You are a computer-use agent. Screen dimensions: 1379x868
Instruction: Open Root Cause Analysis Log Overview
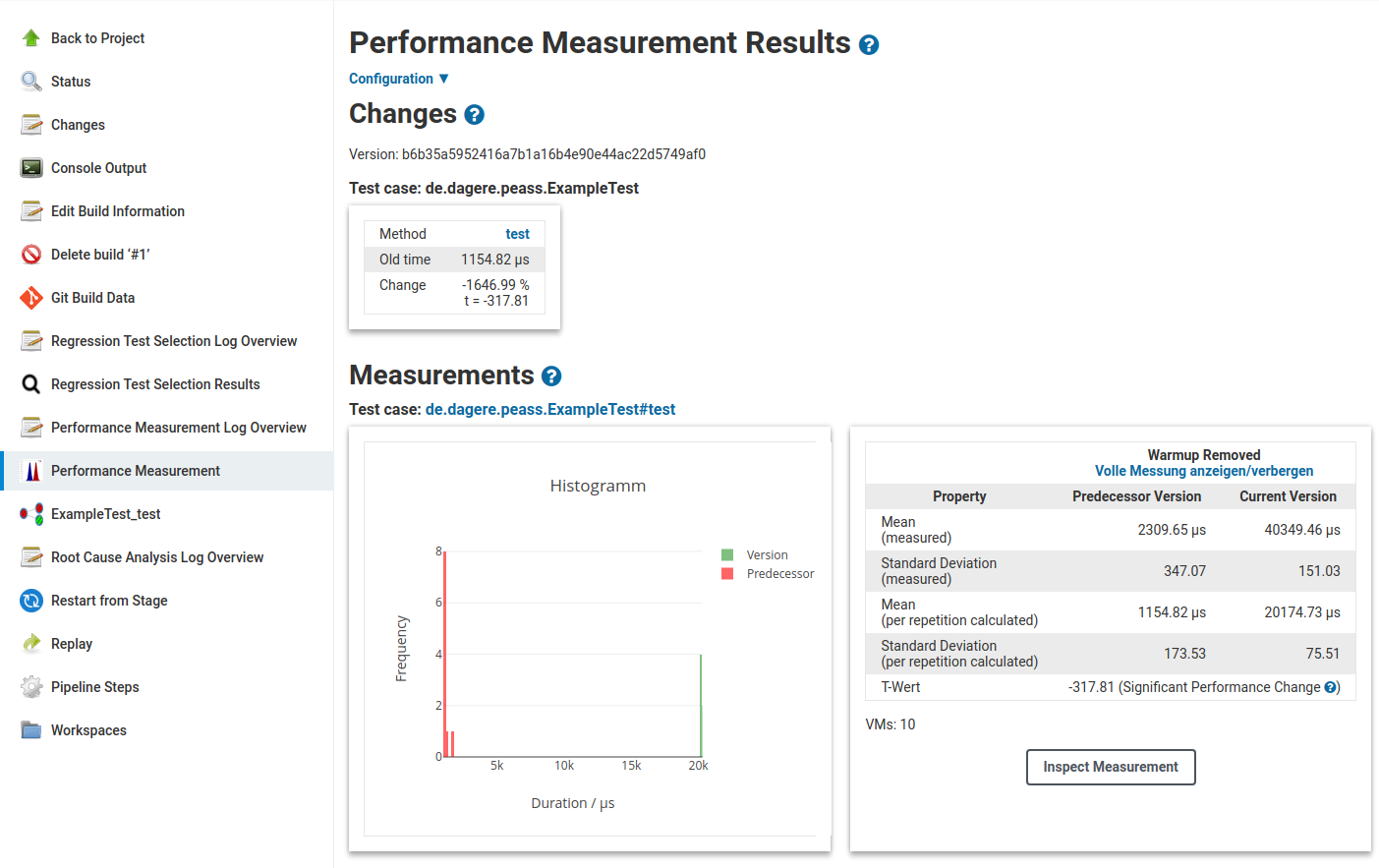coord(157,557)
